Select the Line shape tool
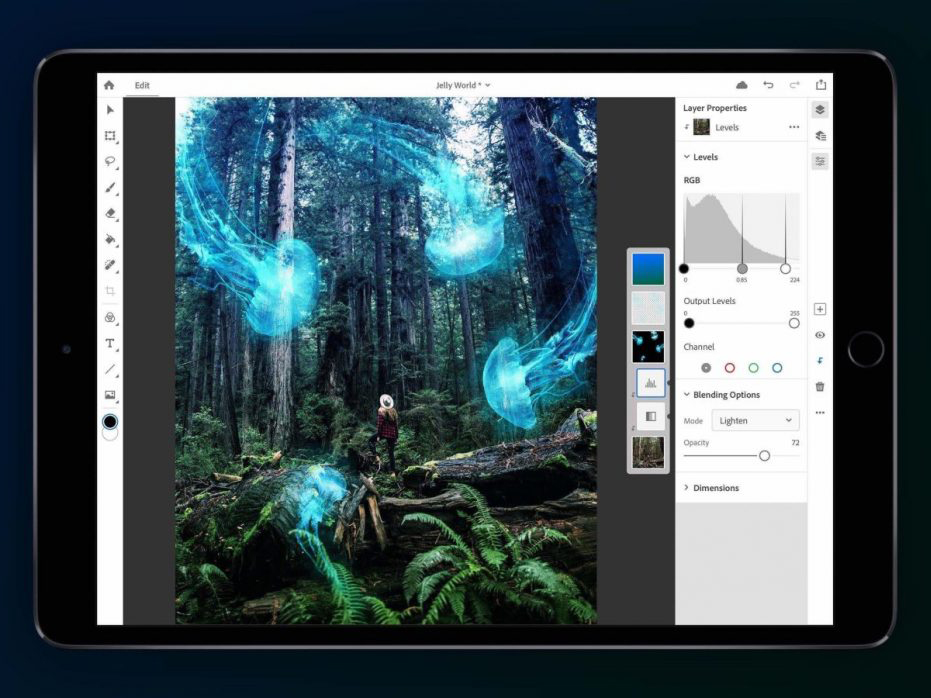The image size is (931, 698). (110, 369)
